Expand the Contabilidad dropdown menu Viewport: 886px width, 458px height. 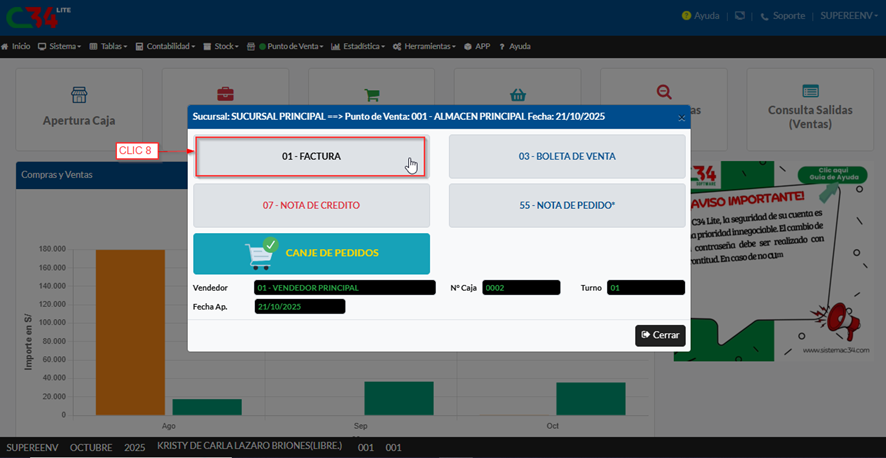(x=171, y=47)
